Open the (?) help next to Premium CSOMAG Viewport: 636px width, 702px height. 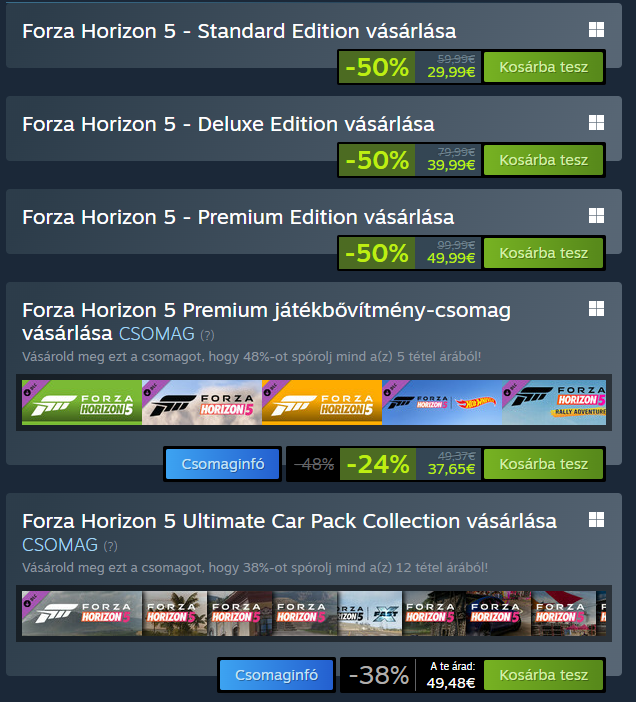[x=207, y=335]
